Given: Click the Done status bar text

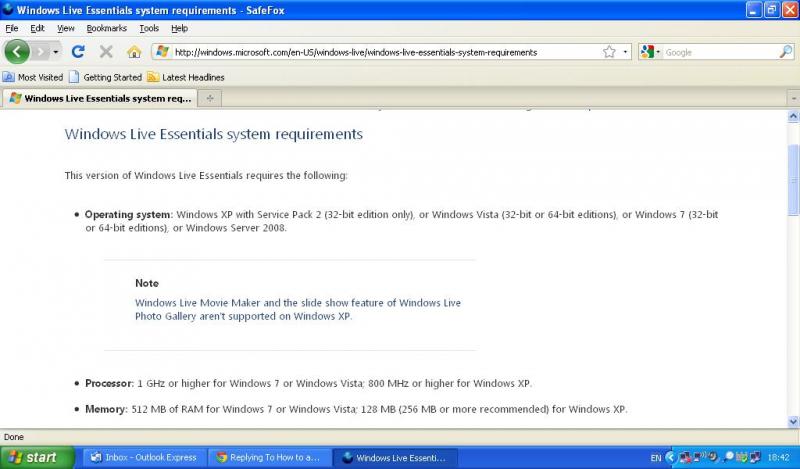Looking at the screenshot, I should 14,437.
